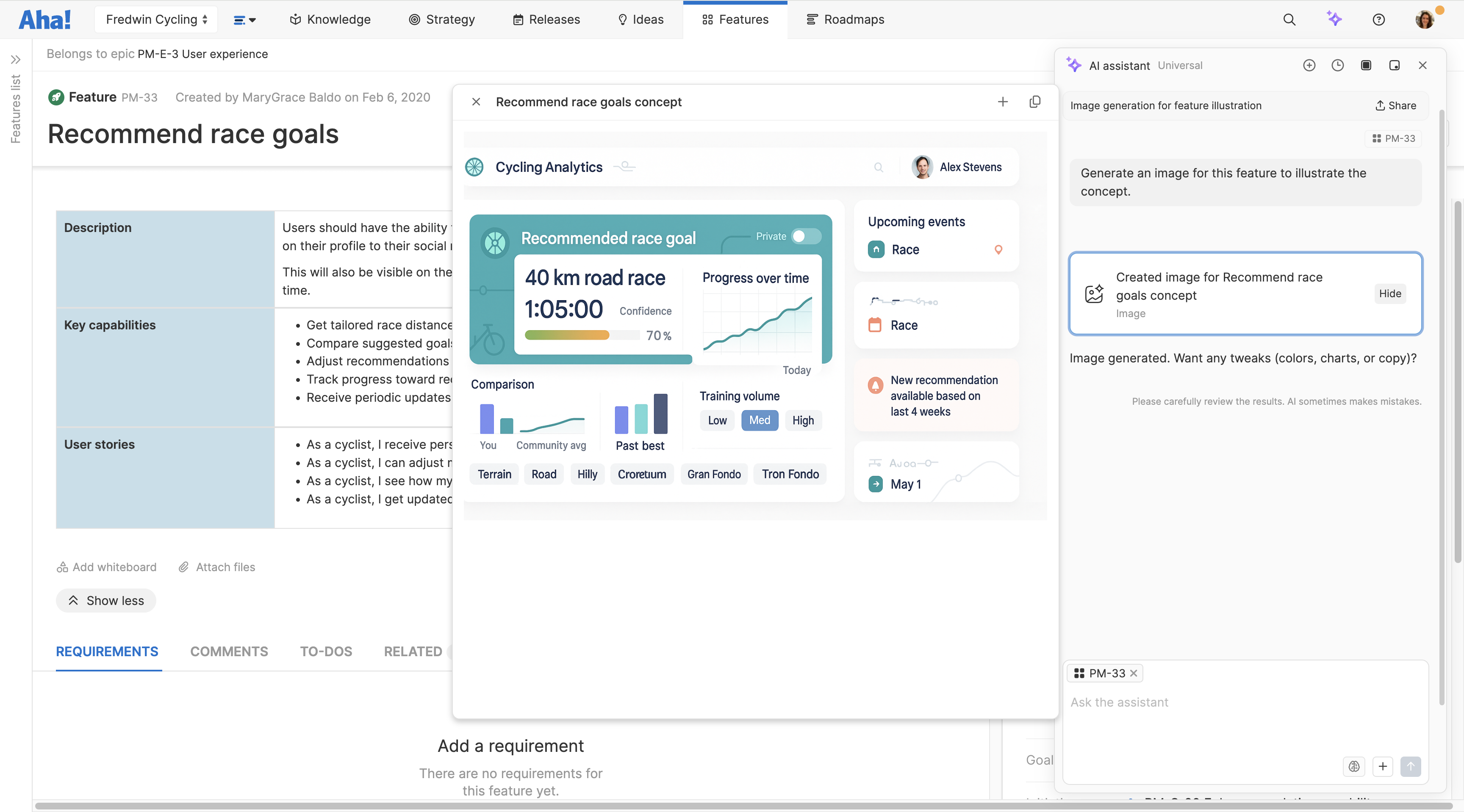This screenshot has width=1464, height=812.
Task: Collapse details with Show less
Action: (106, 600)
